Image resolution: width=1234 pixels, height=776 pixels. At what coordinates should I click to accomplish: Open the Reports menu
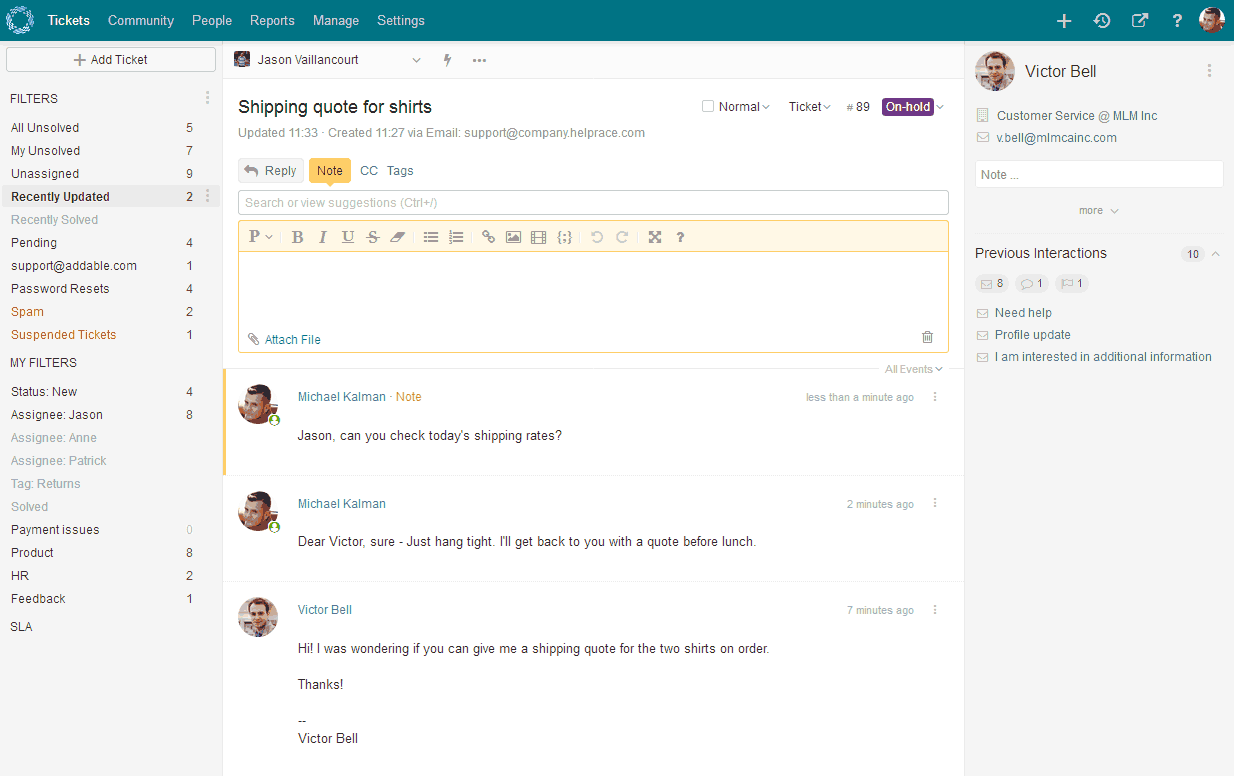click(272, 20)
